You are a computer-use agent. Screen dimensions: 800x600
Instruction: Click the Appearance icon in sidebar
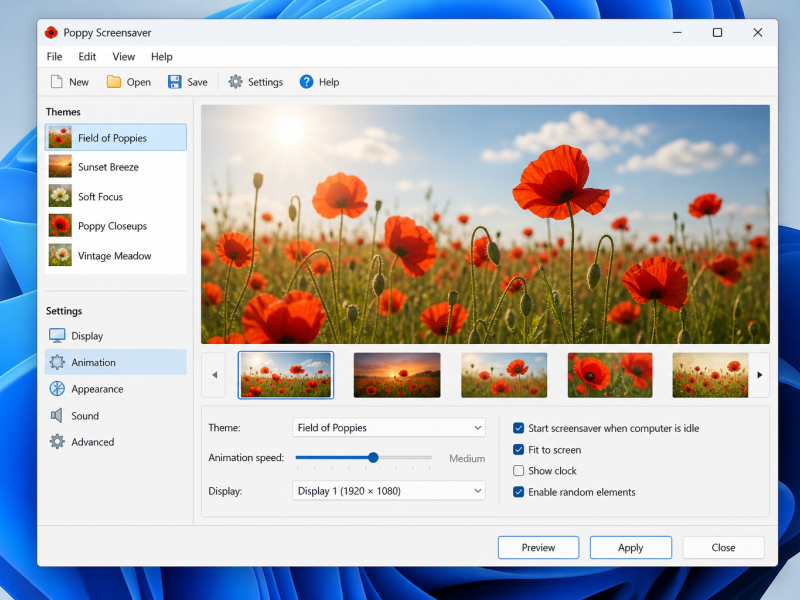tap(57, 389)
